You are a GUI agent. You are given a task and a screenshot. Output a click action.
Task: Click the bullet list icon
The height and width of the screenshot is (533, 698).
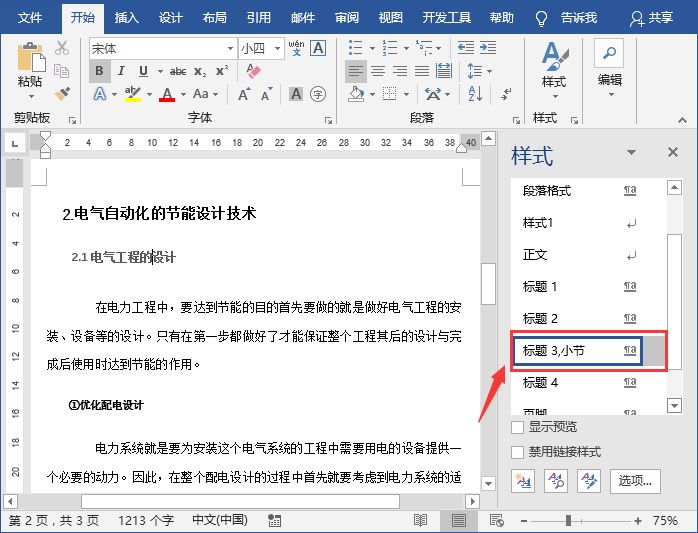(x=356, y=48)
